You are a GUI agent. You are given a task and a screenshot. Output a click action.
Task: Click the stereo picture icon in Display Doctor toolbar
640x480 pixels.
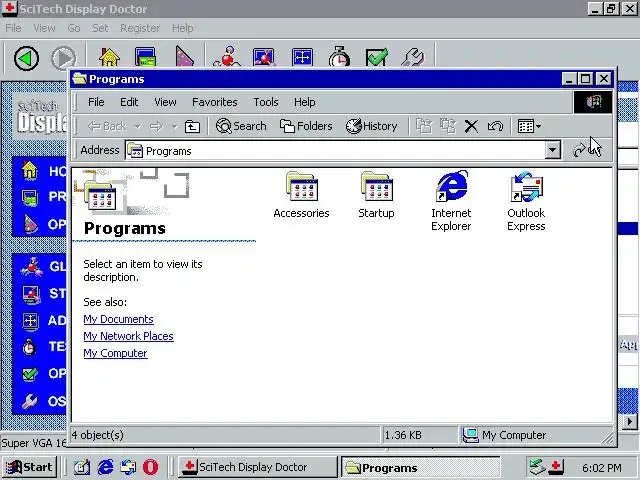point(264,57)
